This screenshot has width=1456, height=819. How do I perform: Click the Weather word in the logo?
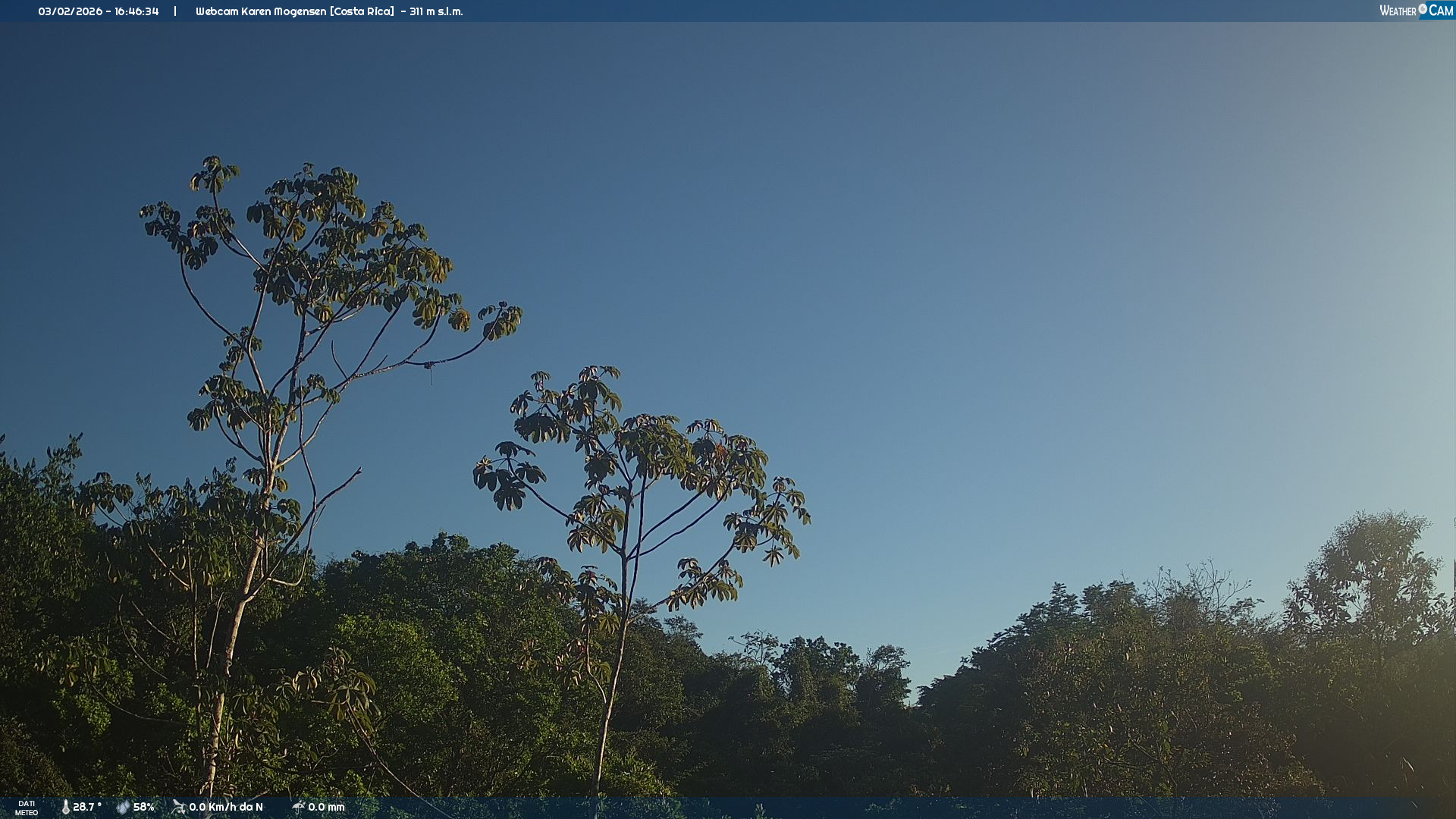click(1398, 11)
